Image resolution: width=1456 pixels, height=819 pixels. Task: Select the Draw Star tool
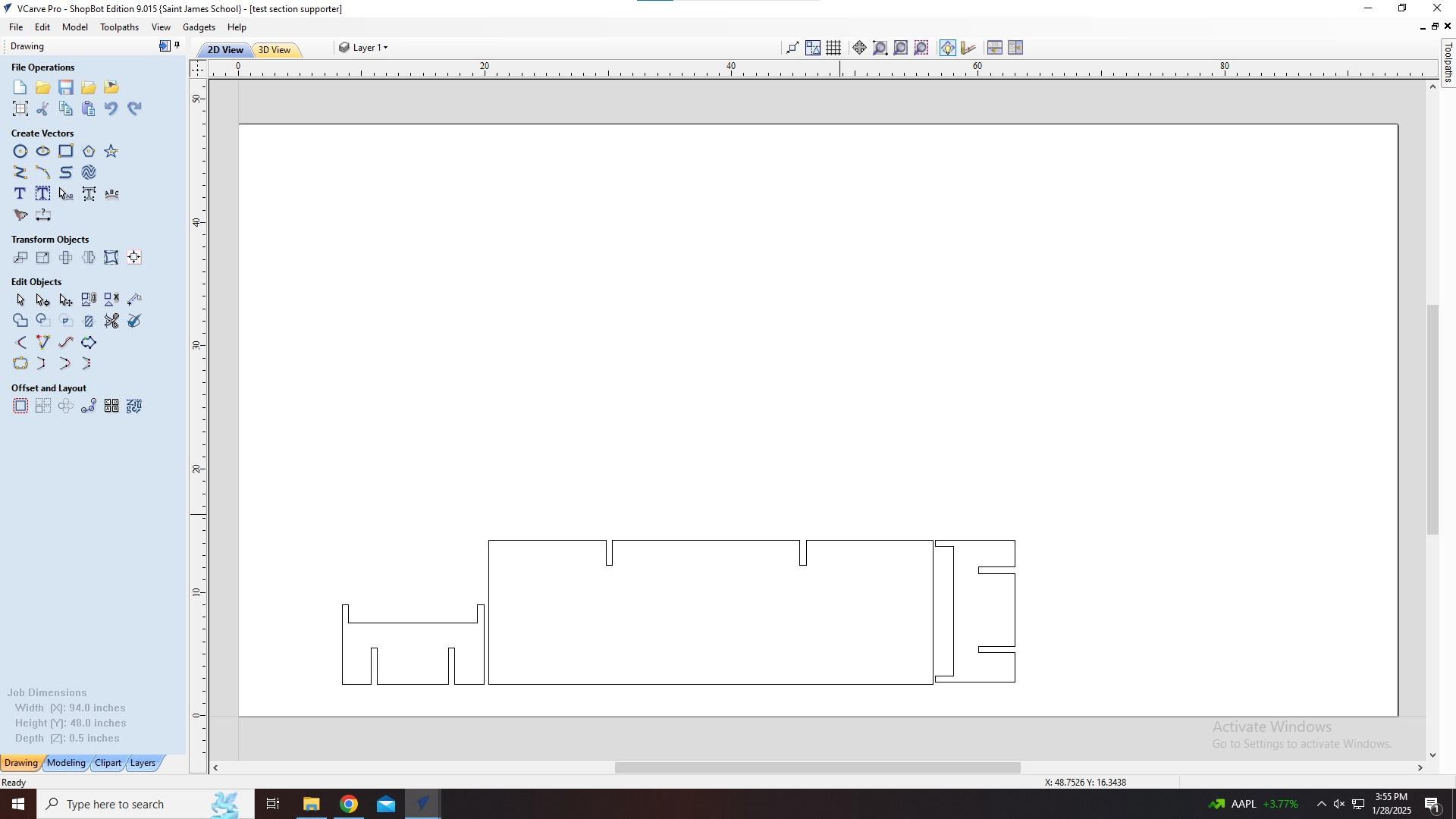coord(111,151)
